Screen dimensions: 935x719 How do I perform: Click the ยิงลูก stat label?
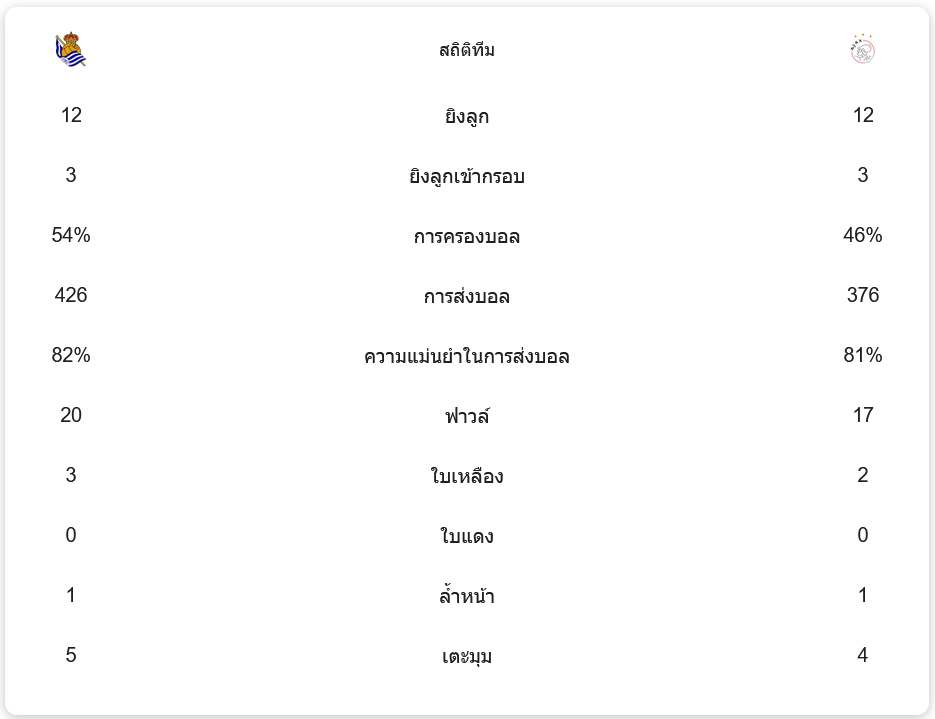[467, 116]
